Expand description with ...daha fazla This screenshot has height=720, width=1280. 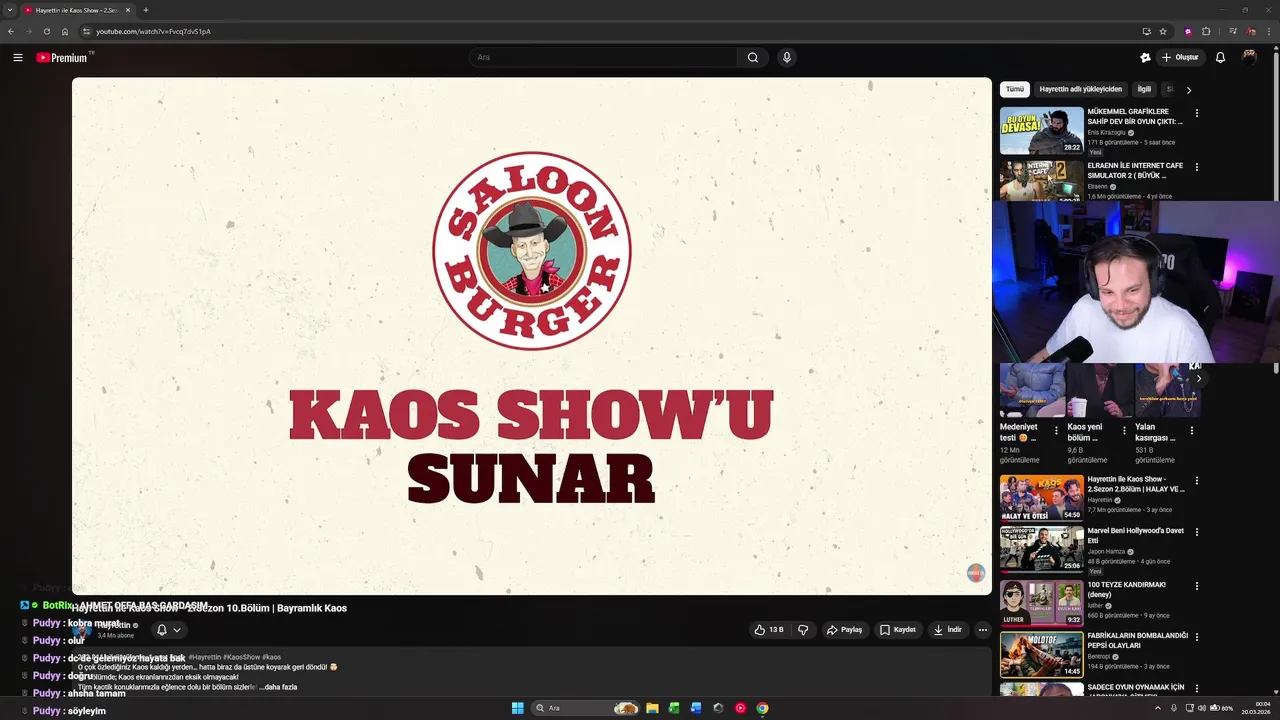coord(279,687)
